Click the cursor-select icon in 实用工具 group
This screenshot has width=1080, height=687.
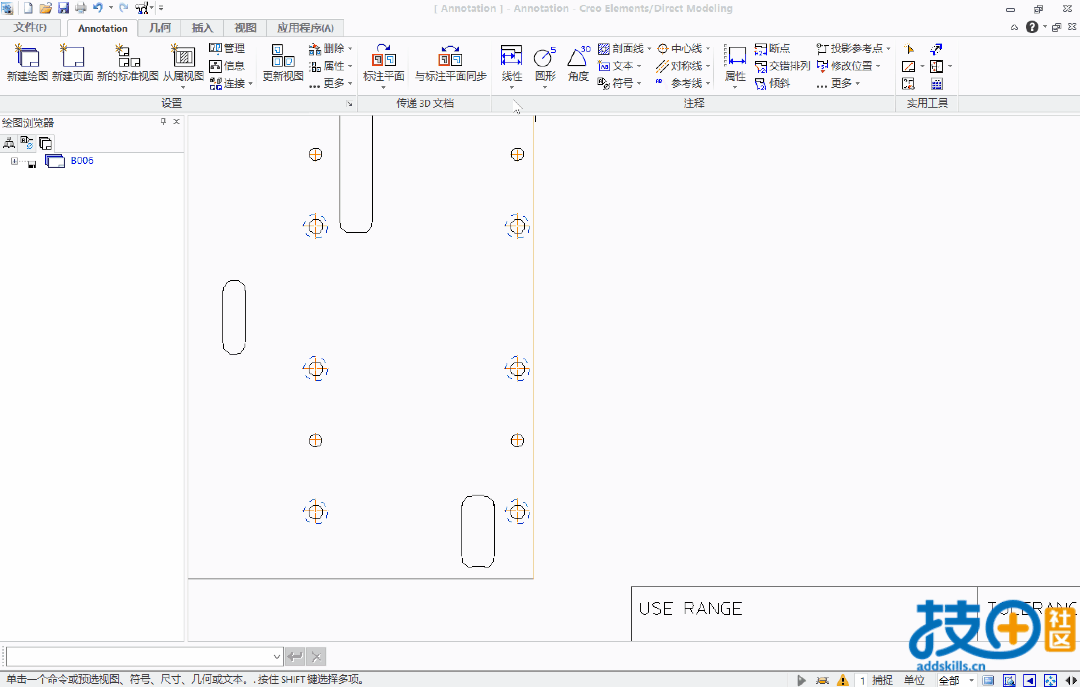[x=909, y=49]
